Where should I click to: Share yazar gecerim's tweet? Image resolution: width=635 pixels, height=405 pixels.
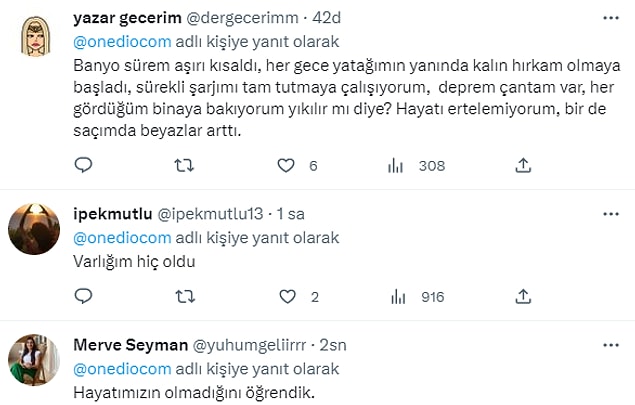click(523, 165)
